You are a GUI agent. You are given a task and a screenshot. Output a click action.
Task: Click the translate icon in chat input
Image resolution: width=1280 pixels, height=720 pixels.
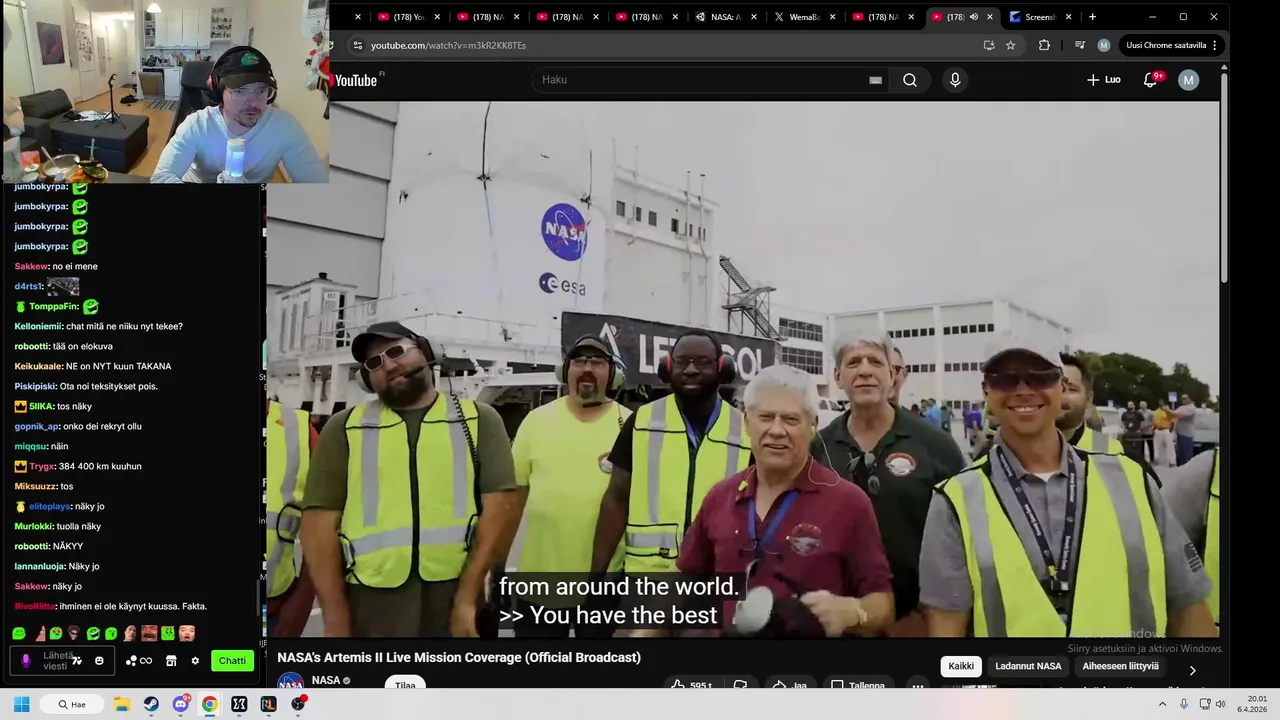click(x=77, y=661)
